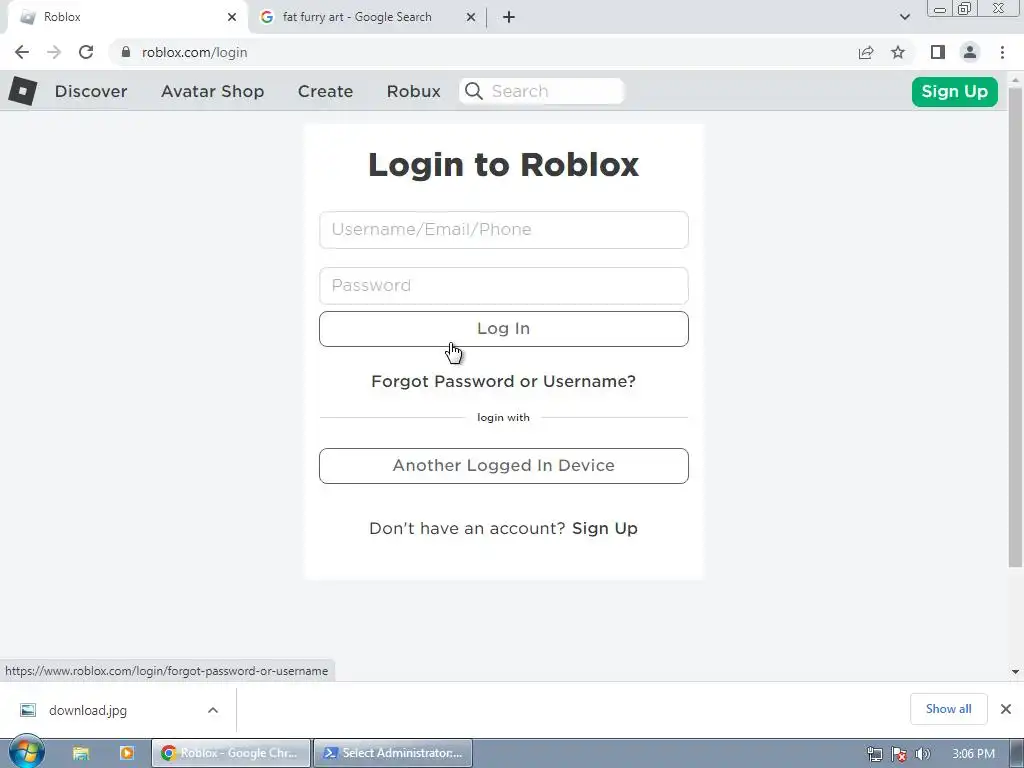
Task: Click Roblox - Google Chrome taskbar button
Action: (231, 753)
